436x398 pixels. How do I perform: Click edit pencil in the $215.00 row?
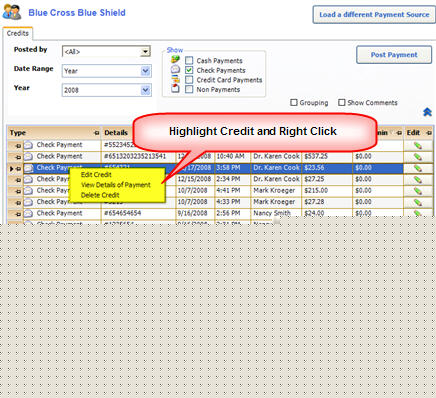(418, 191)
